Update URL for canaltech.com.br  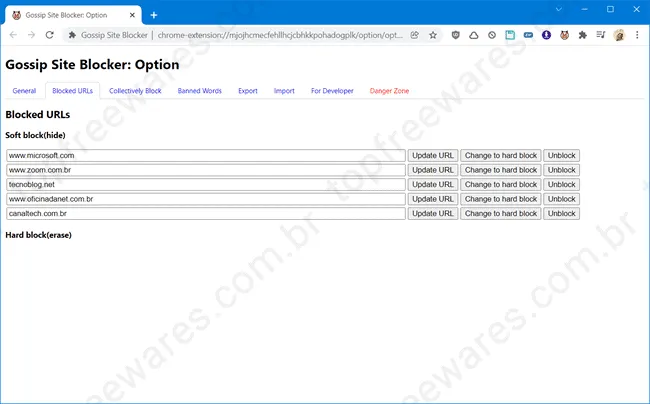(433, 213)
